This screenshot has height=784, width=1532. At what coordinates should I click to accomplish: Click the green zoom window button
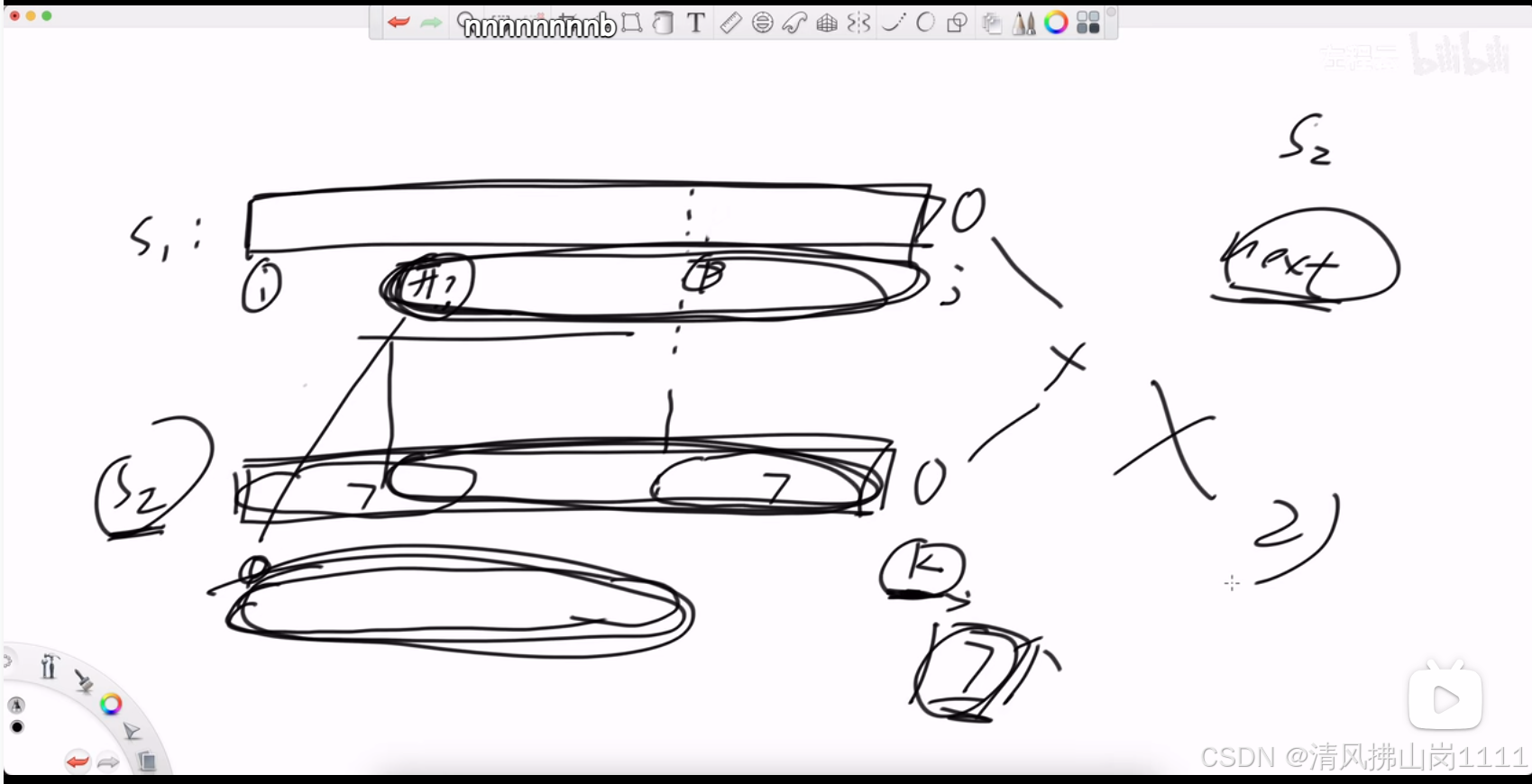click(47, 16)
